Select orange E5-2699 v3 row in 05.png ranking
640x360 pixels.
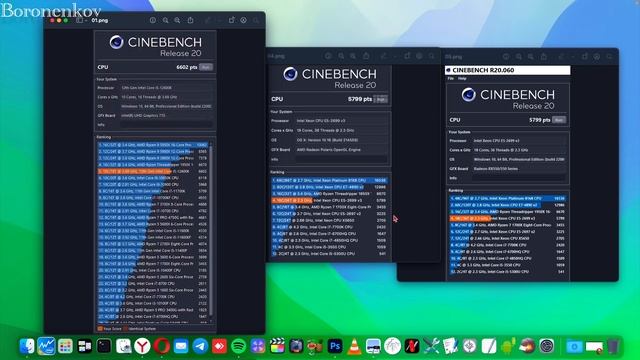[507, 218]
